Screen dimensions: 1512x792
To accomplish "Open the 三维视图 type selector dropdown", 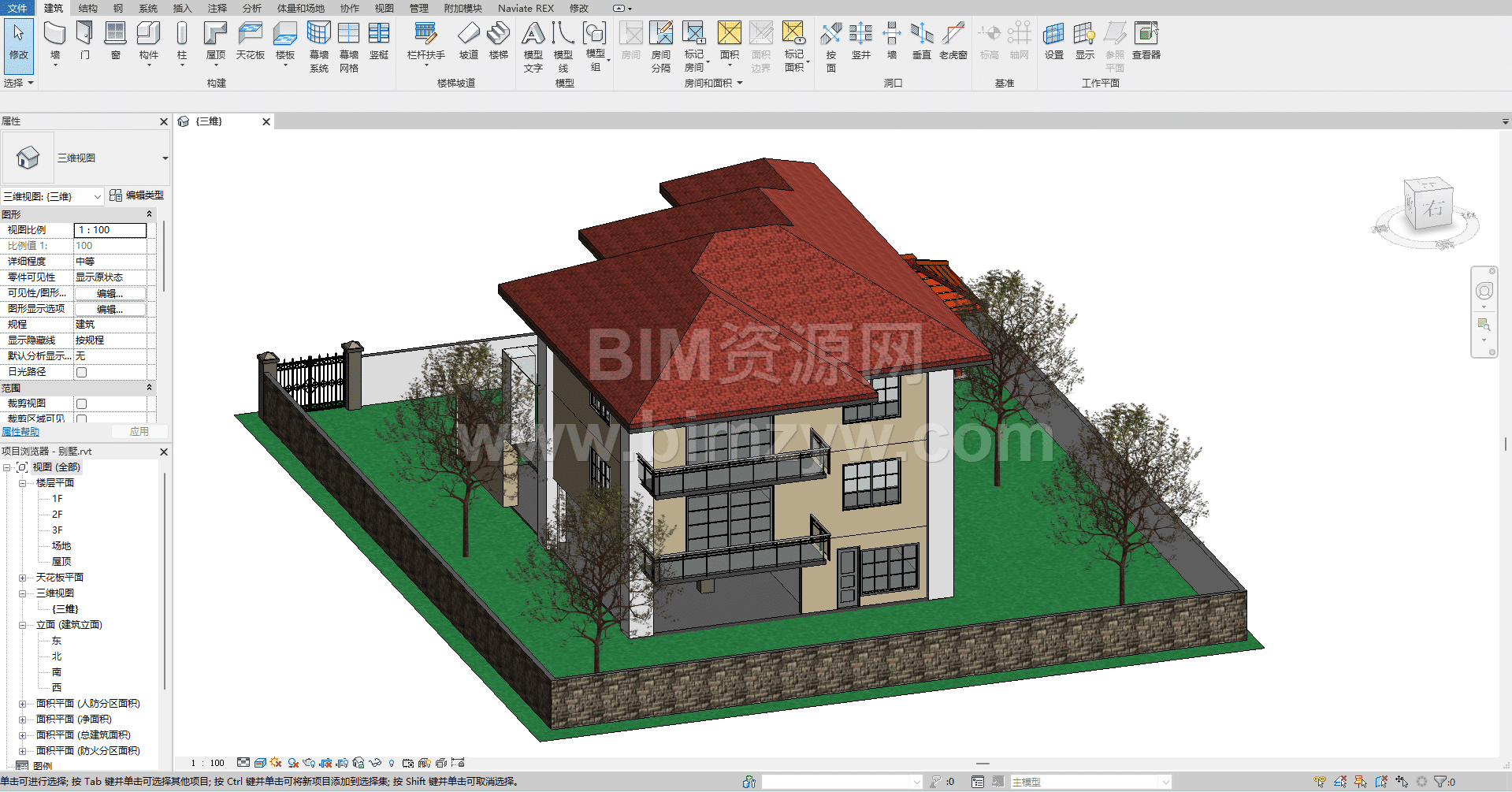I will click(165, 158).
